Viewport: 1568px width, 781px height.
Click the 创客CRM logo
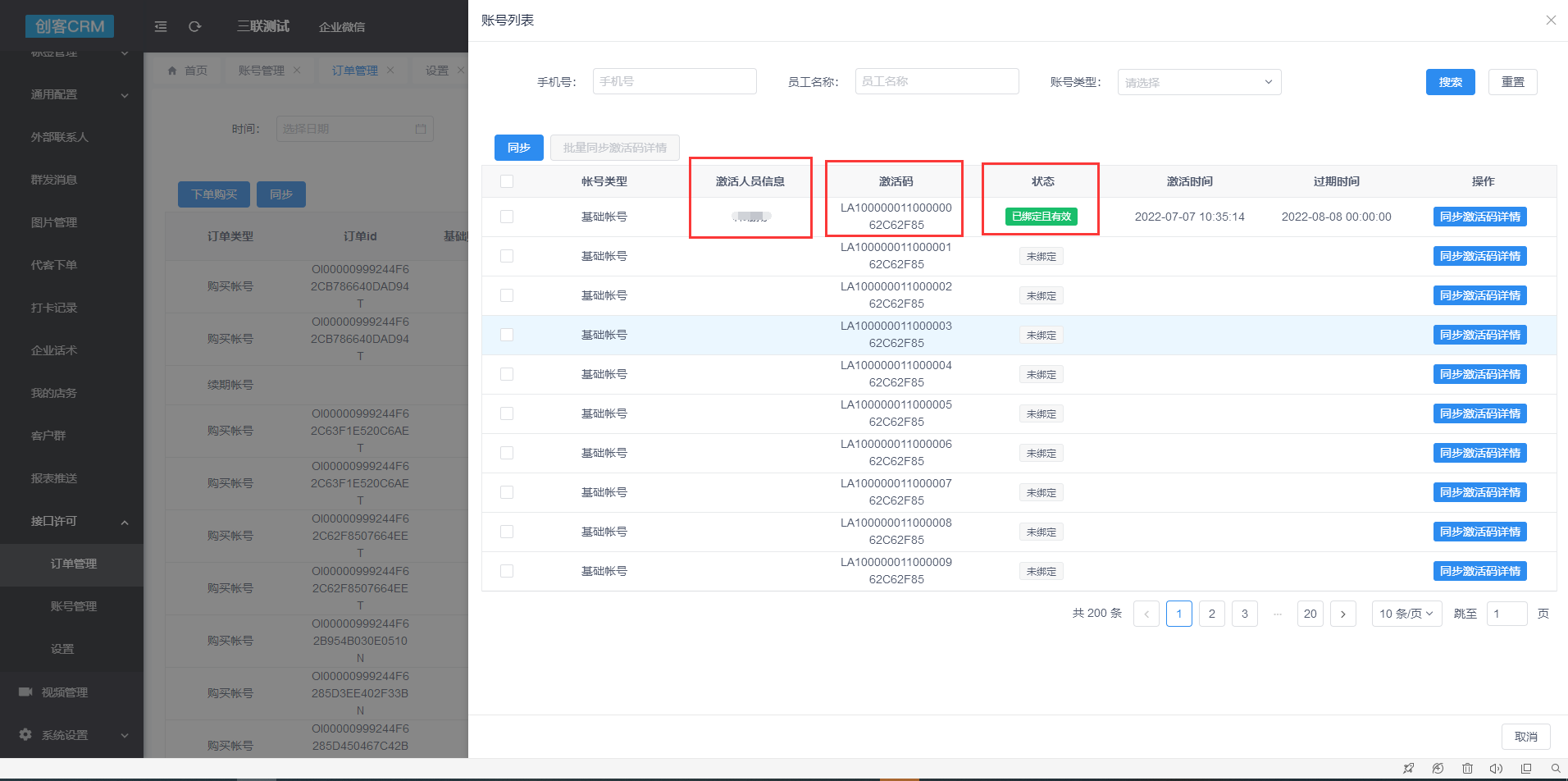pyautogui.click(x=70, y=26)
